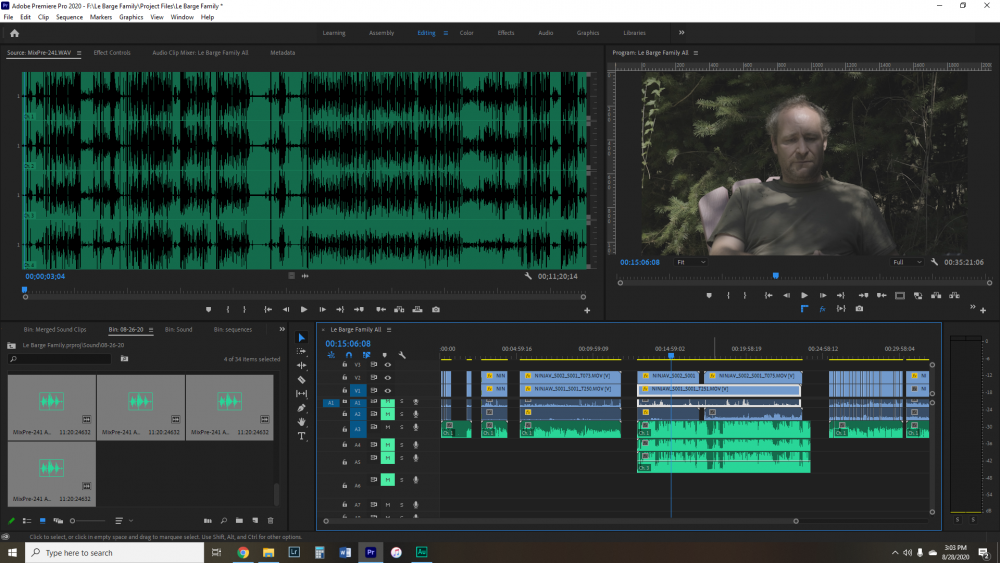Screen dimensions: 1000x563
Task: Toggle lock on track V3
Action: [x=345, y=365]
